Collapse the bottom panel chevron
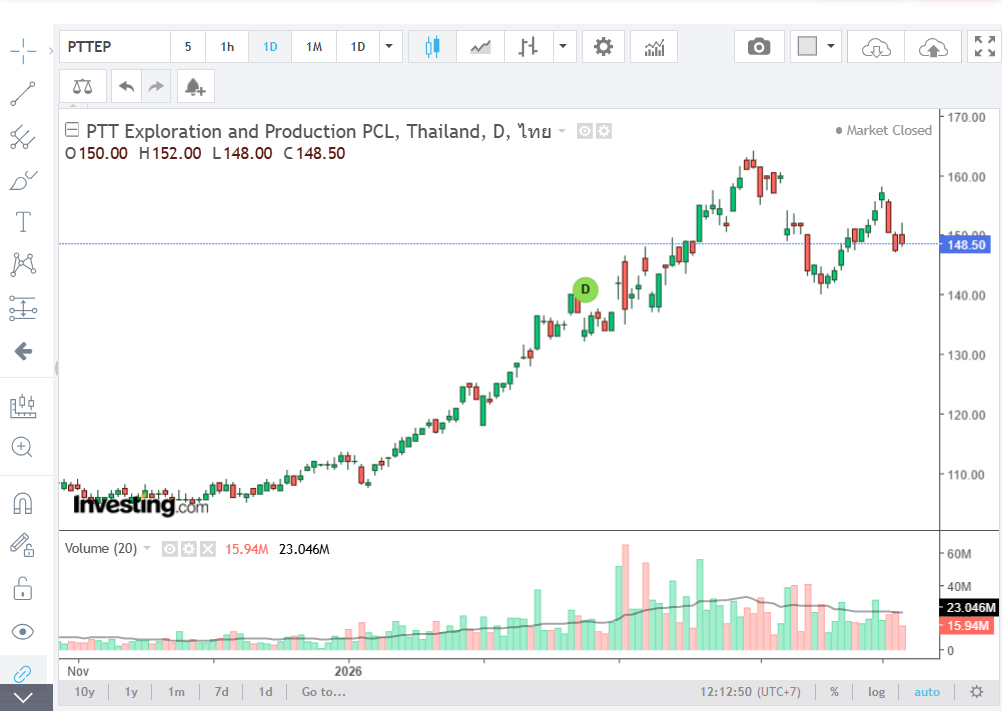The height and width of the screenshot is (711, 1002). point(24,698)
